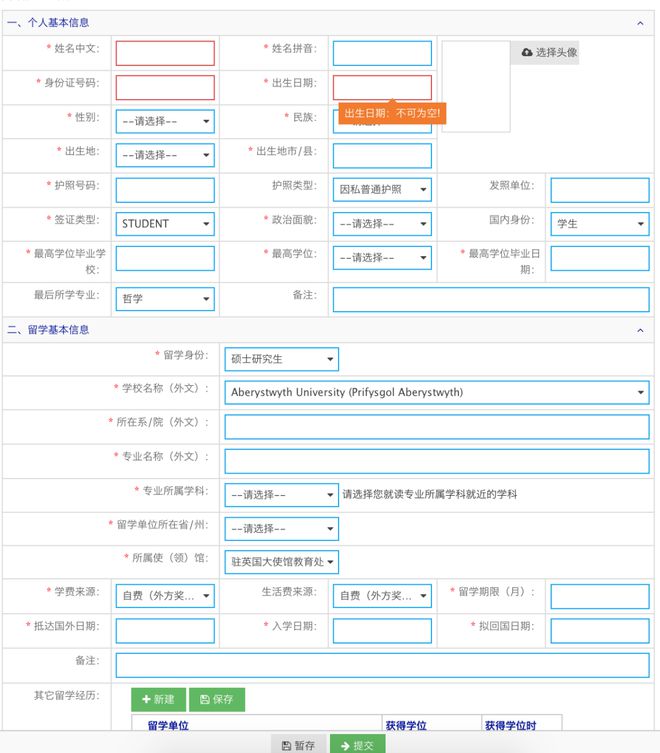
Task: Click the 最高学位毕业学校 input field
Action: [x=165, y=258]
